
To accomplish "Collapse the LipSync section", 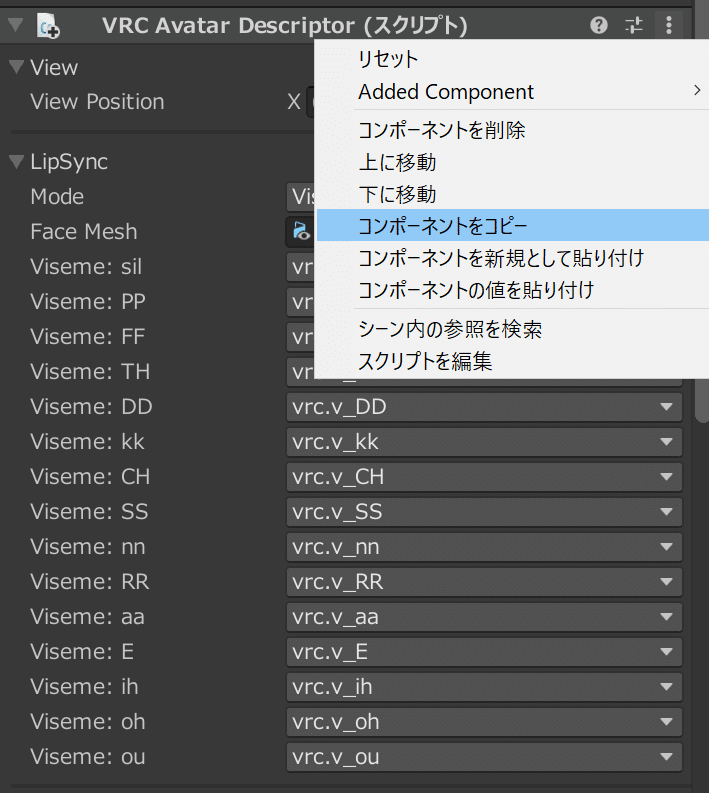I will point(17,161).
